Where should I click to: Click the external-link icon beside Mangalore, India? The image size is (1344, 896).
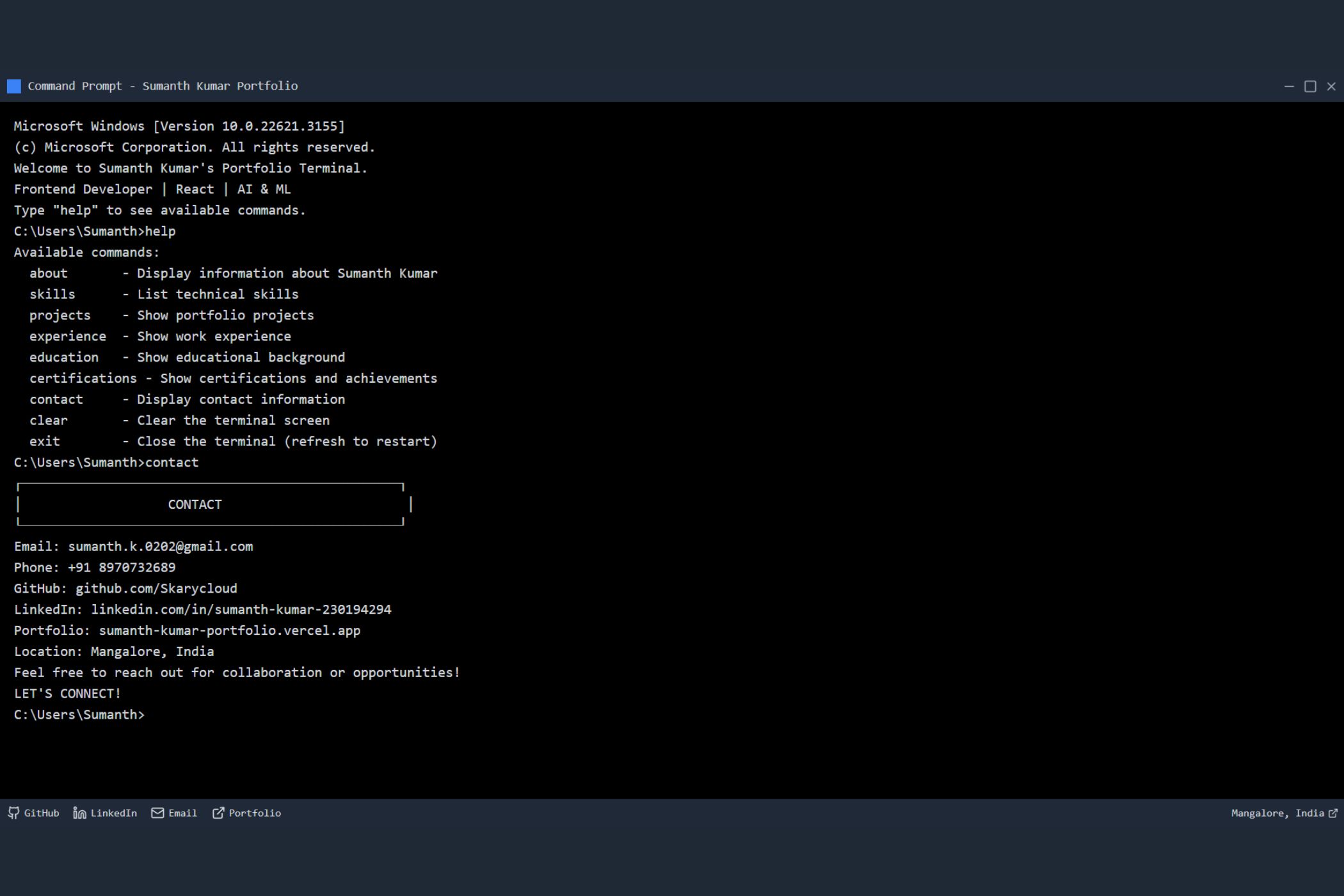coord(1333,813)
